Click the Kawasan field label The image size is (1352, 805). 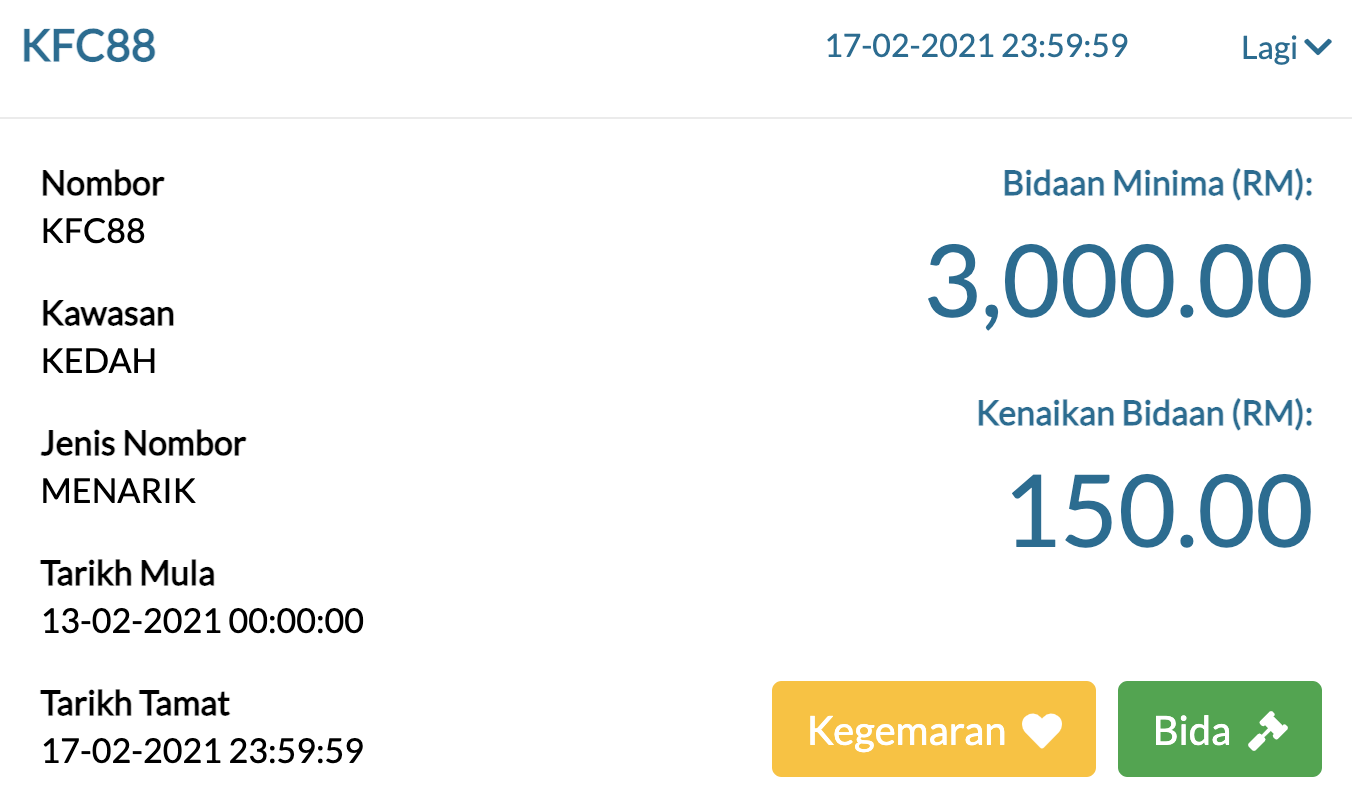[x=108, y=314]
